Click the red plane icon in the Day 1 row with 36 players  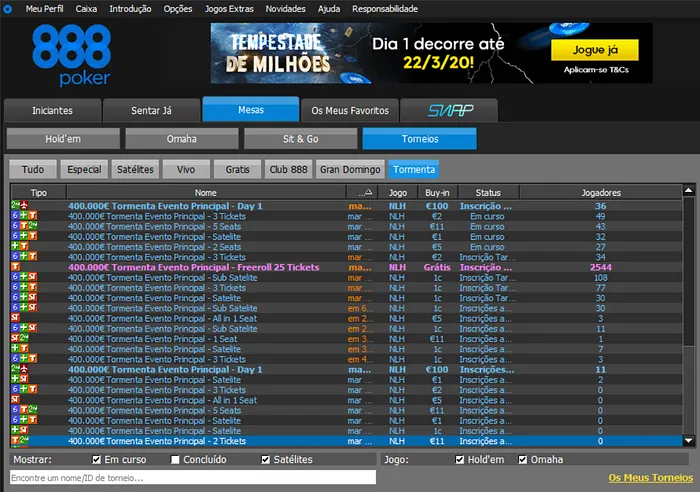[24, 205]
